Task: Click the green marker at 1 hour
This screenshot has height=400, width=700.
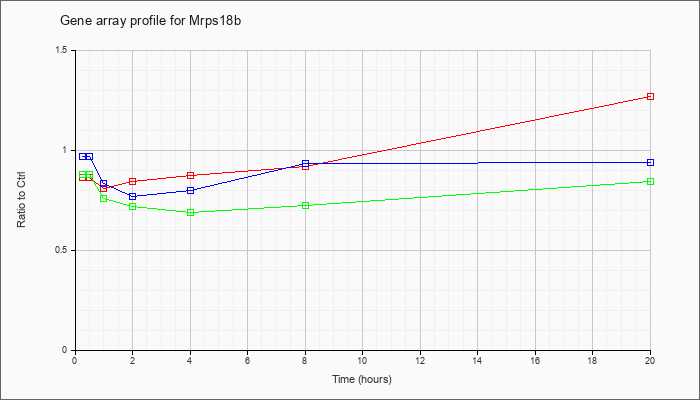Action: 104,198
